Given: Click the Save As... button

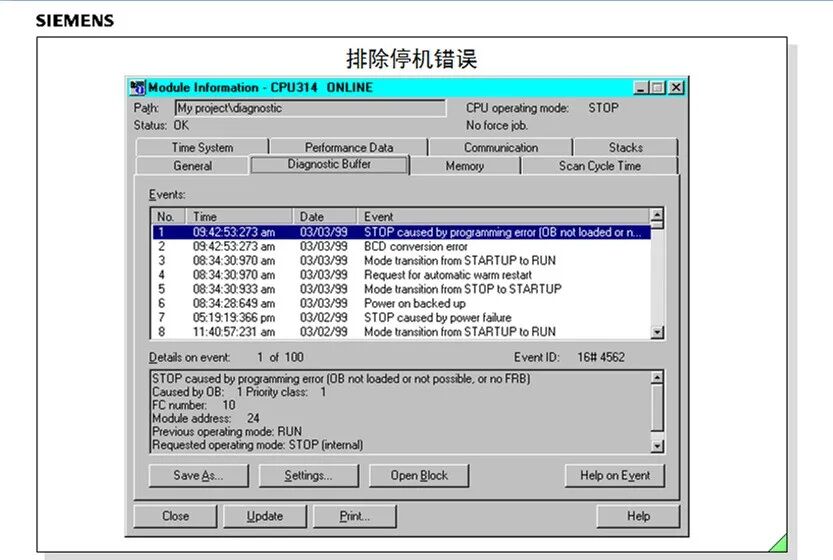Looking at the screenshot, I should pos(198,476).
